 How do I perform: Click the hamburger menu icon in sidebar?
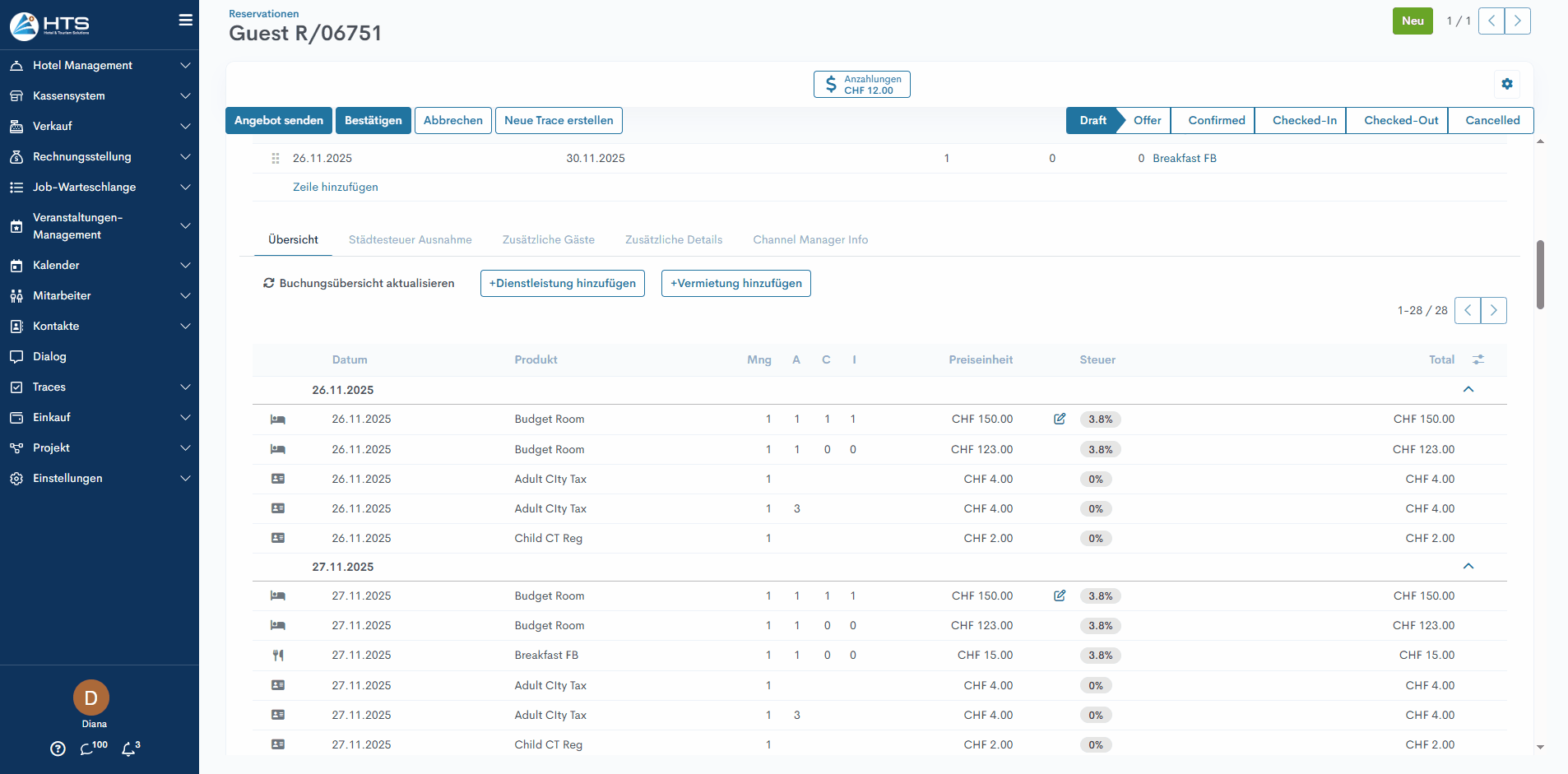pyautogui.click(x=186, y=21)
